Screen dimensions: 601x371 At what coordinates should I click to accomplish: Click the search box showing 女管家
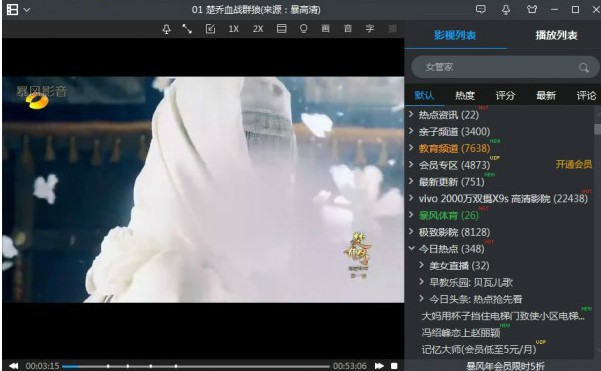click(x=505, y=67)
